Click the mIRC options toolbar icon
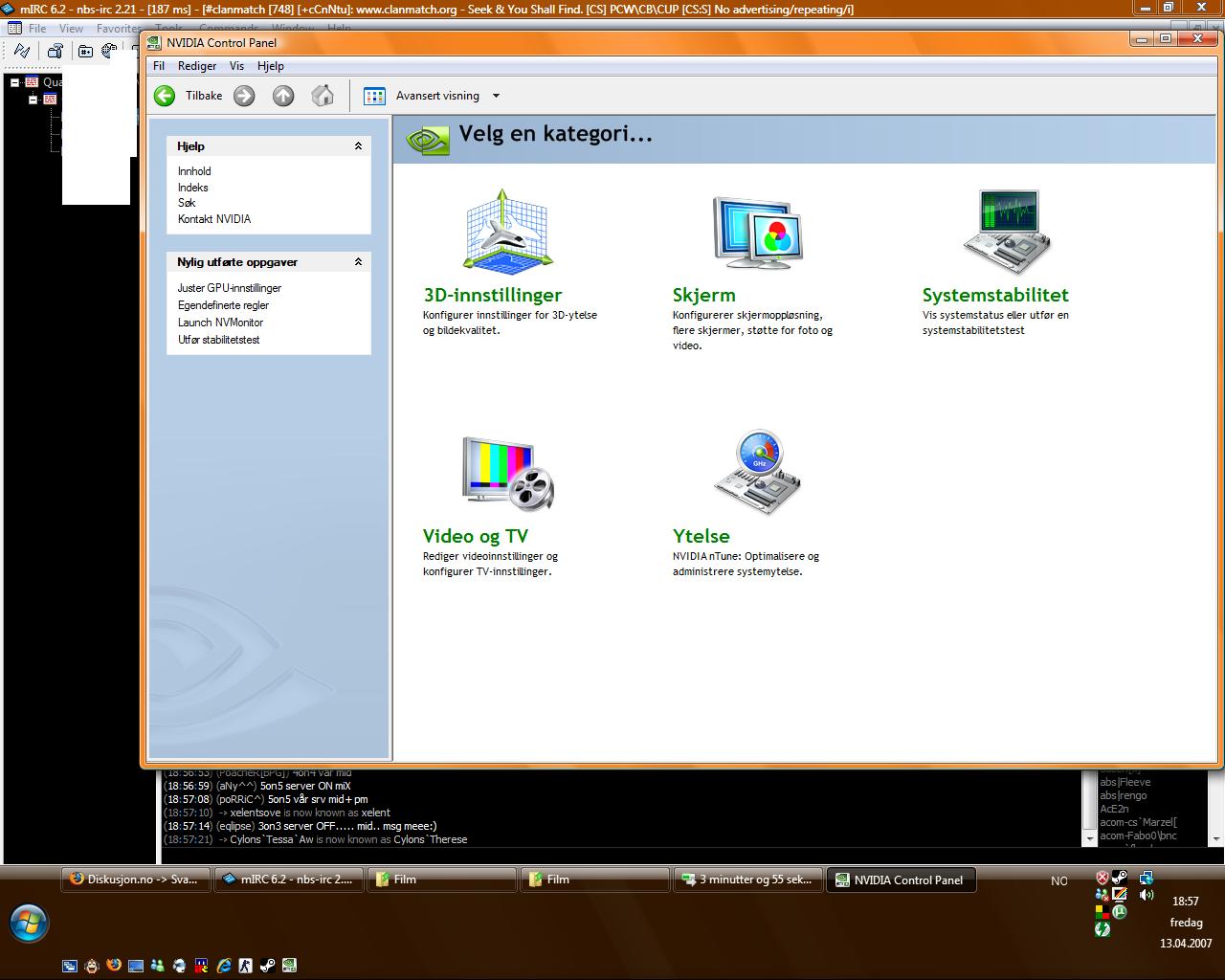 pyautogui.click(x=56, y=51)
